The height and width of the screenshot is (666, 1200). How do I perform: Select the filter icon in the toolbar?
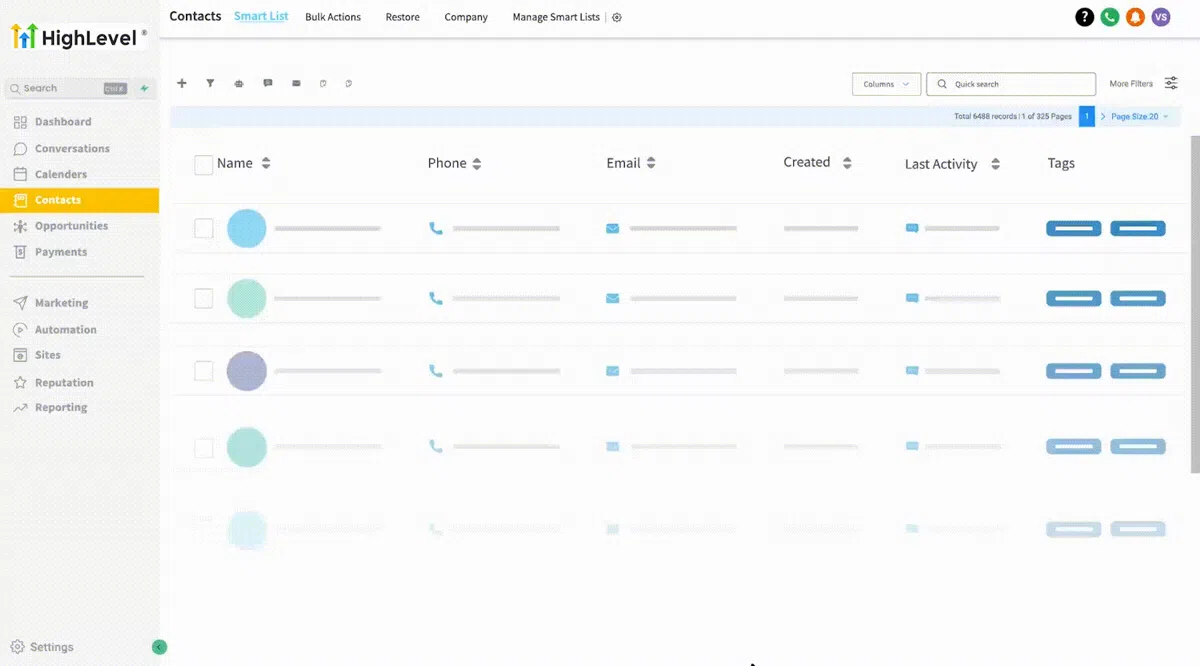tap(210, 83)
